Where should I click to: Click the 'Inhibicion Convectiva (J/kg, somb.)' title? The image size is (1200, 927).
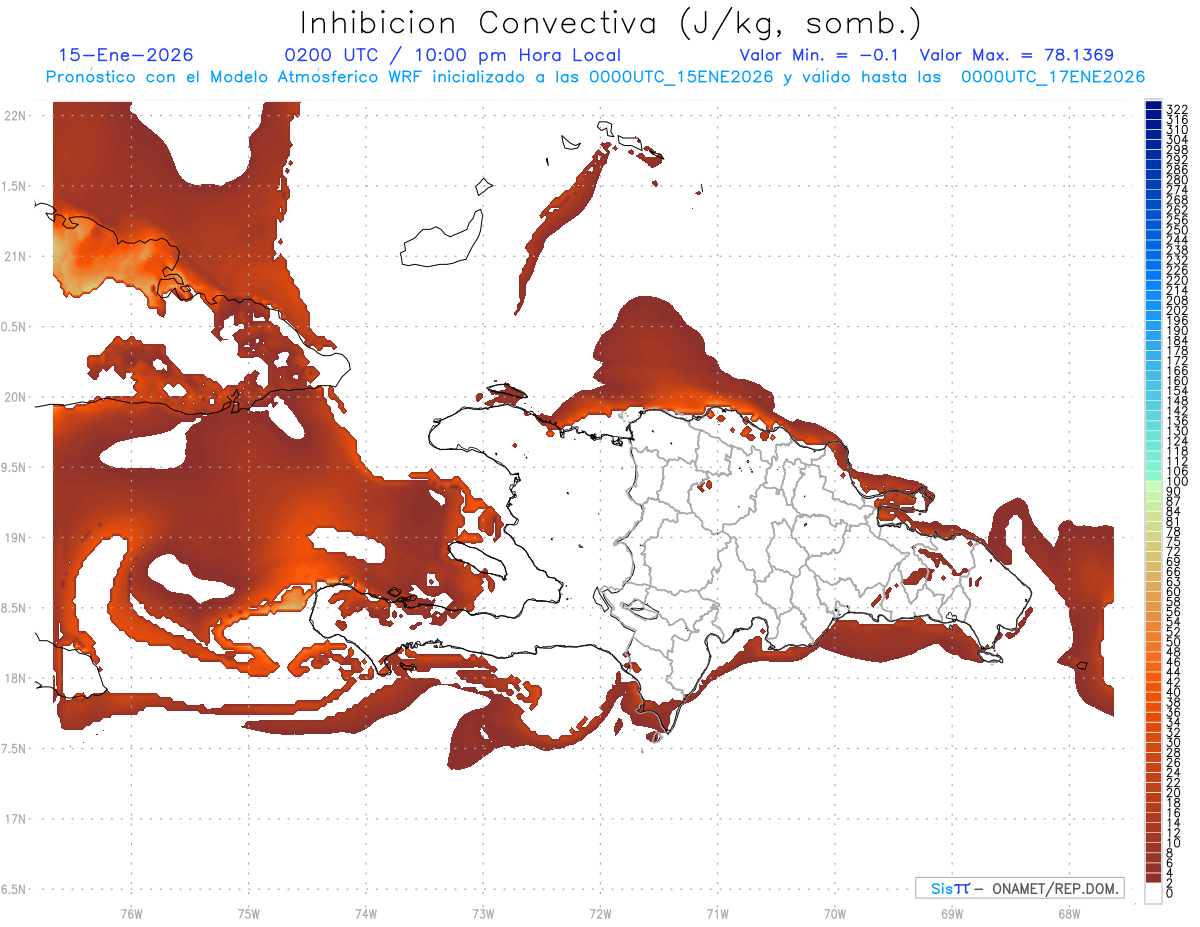tap(611, 23)
